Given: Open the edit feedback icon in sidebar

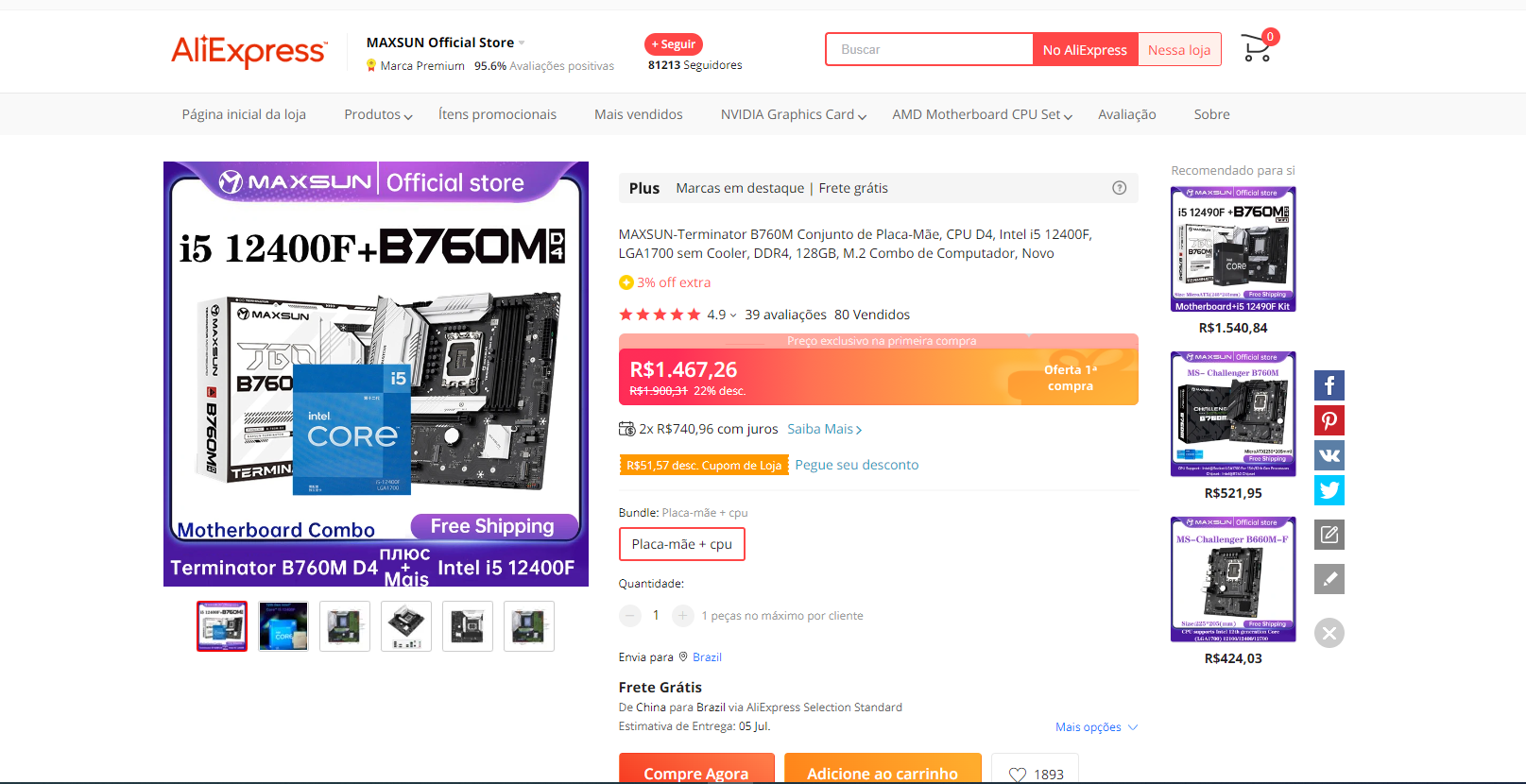Looking at the screenshot, I should [x=1329, y=535].
